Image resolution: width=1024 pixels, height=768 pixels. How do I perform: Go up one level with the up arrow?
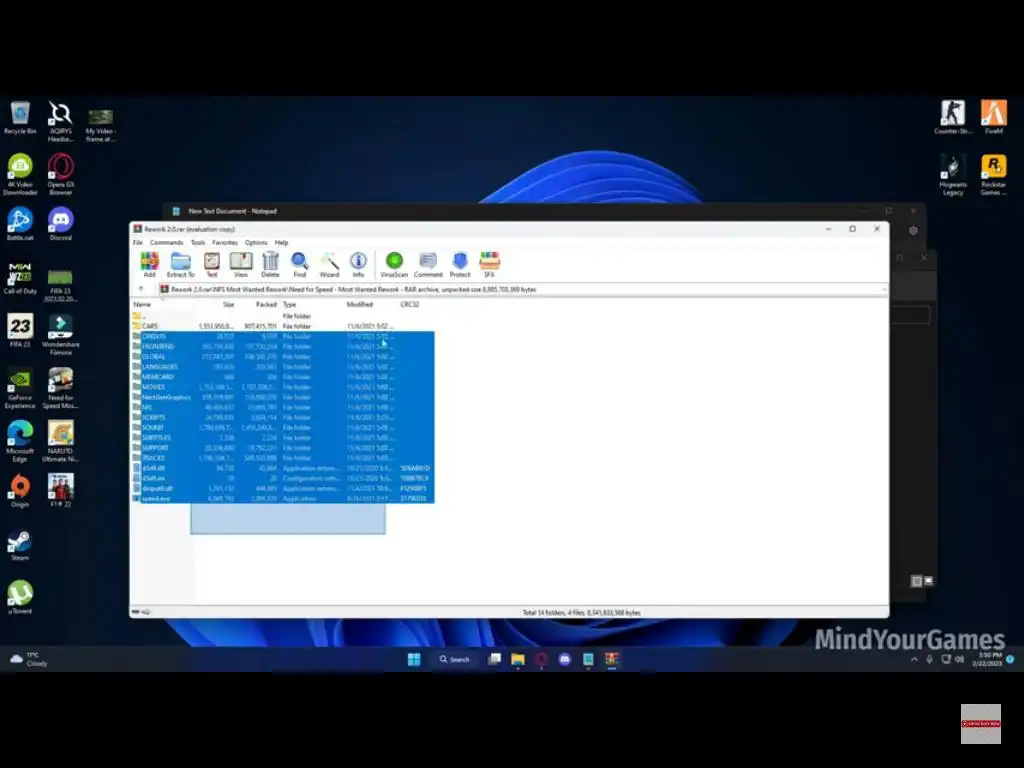(x=141, y=289)
